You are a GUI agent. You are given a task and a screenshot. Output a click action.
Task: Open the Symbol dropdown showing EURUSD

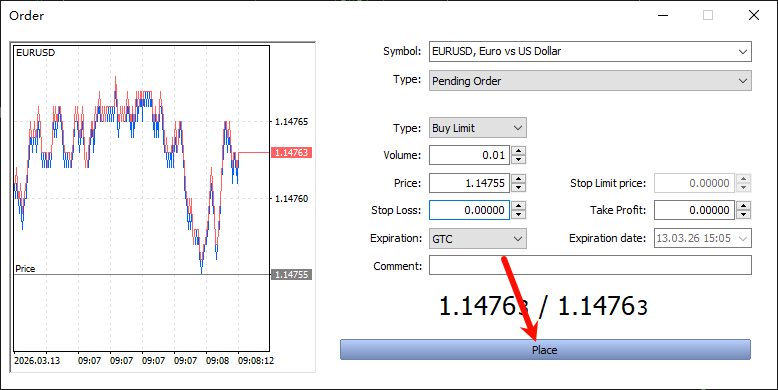590,51
